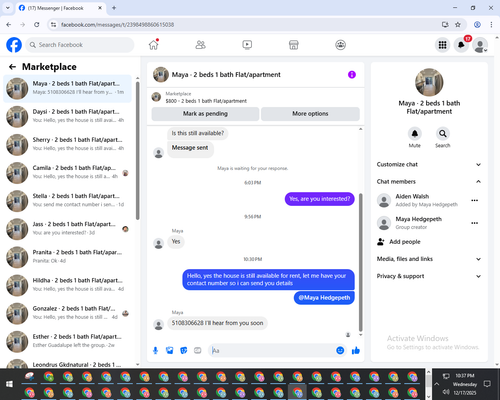Open the Daysi conversation in the list
The image size is (500, 400).
pos(67,116)
